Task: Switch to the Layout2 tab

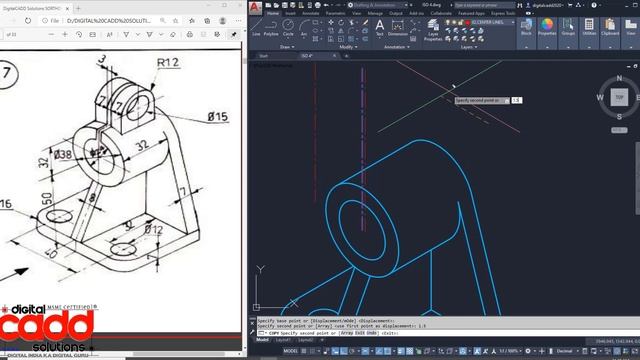Action: tap(305, 340)
